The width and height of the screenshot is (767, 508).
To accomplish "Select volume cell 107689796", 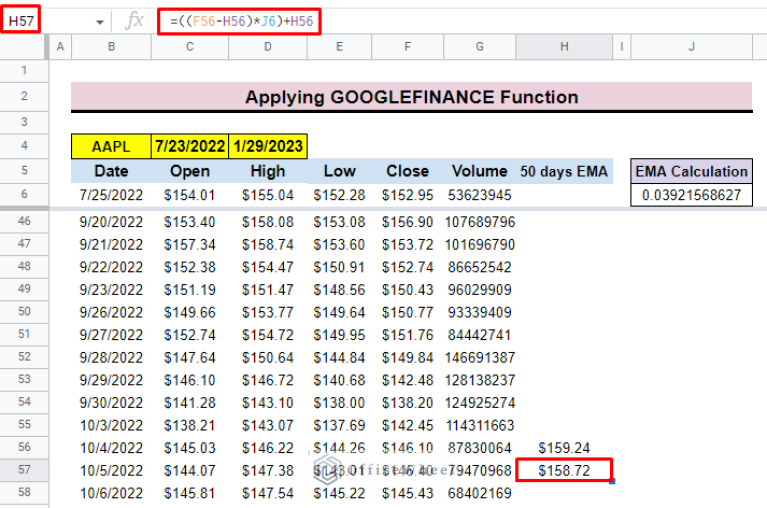I will [x=479, y=222].
